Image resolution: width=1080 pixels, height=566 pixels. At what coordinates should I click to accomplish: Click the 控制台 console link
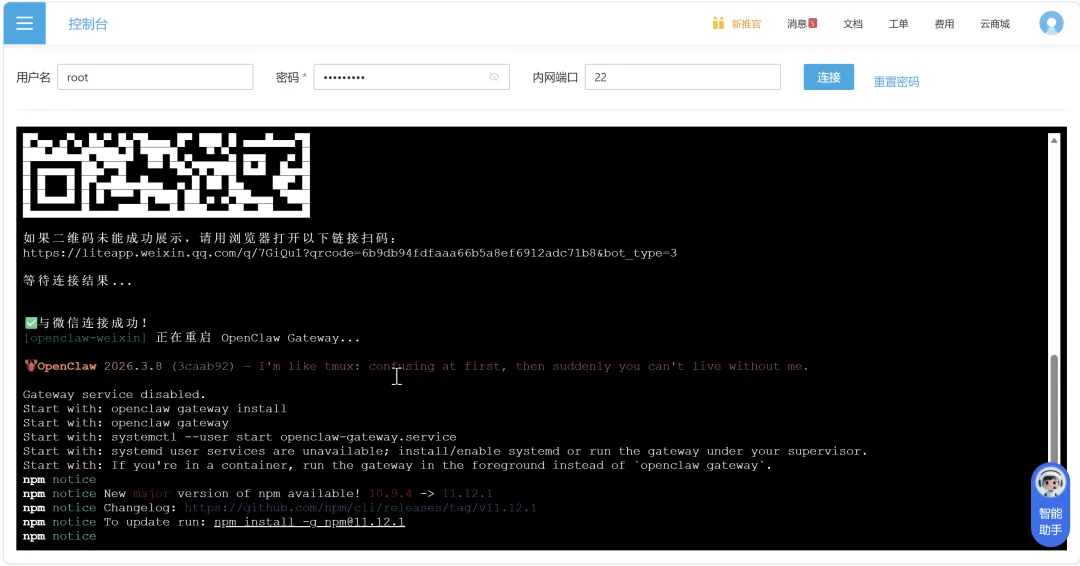click(x=88, y=24)
